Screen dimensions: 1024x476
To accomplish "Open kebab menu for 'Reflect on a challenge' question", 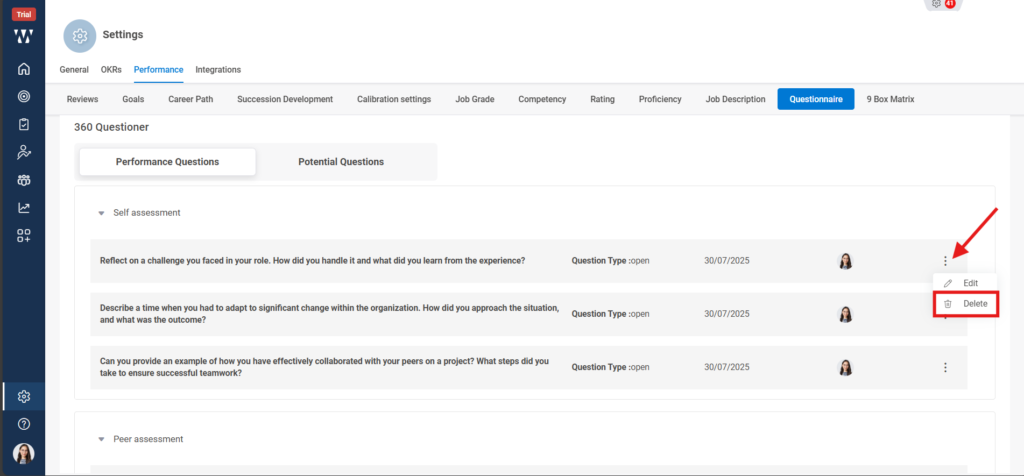I will point(945,261).
